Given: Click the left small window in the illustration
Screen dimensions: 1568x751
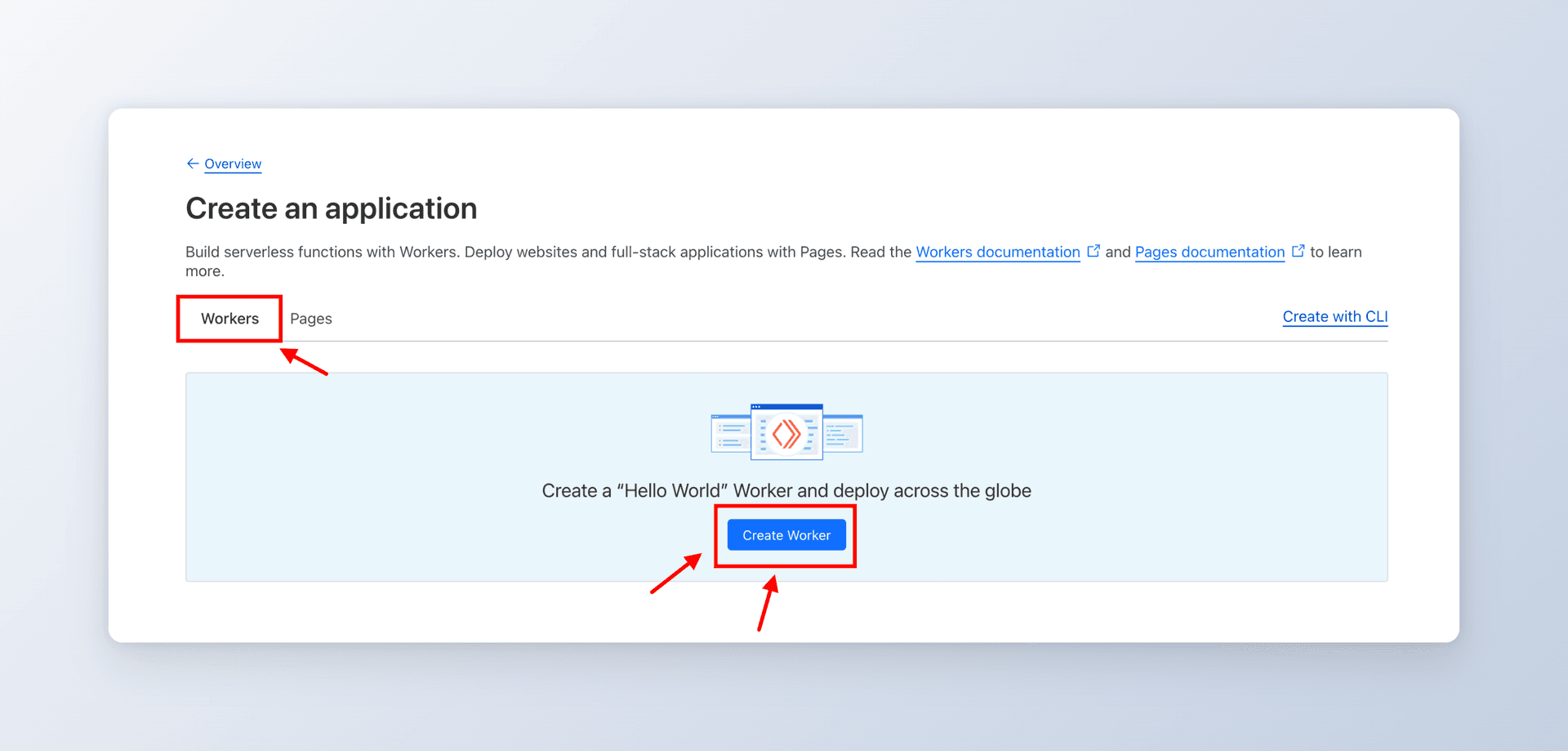Looking at the screenshot, I should pyautogui.click(x=730, y=433).
